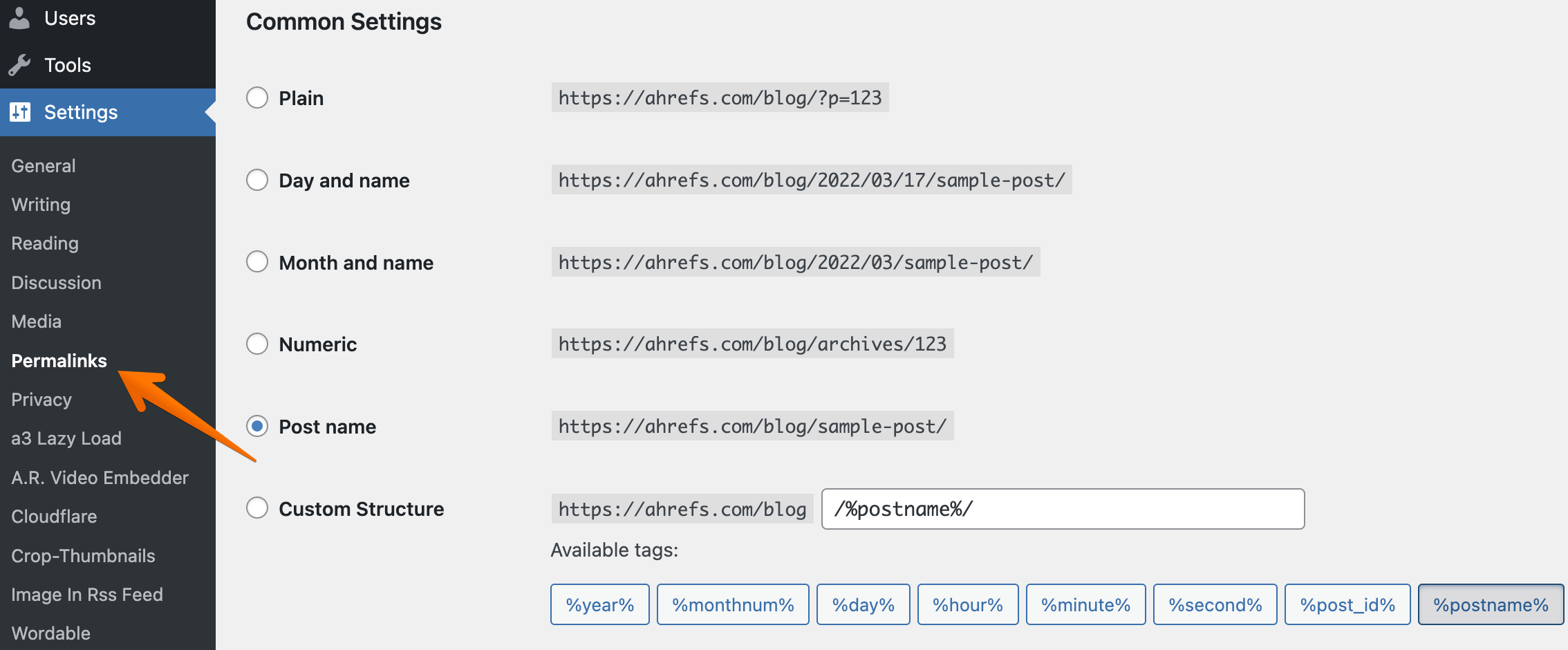1568x650 pixels.
Task: Insert the %year% tag
Action: [x=599, y=604]
